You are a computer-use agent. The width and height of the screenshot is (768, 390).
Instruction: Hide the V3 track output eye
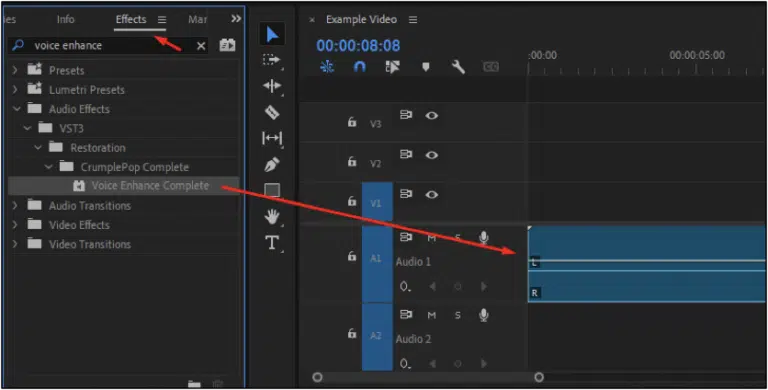click(431, 116)
